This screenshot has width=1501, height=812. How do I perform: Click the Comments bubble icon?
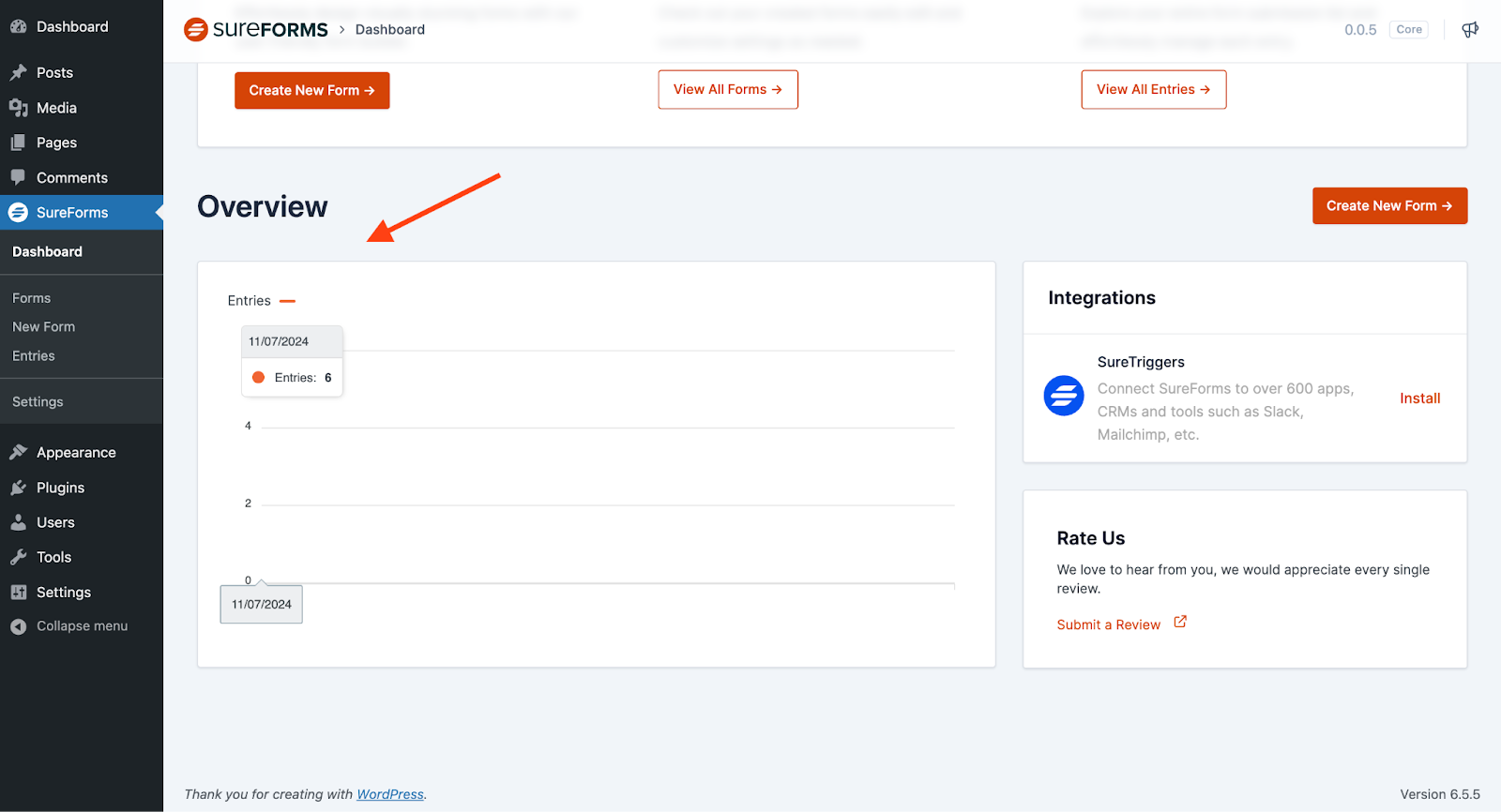[x=18, y=177]
